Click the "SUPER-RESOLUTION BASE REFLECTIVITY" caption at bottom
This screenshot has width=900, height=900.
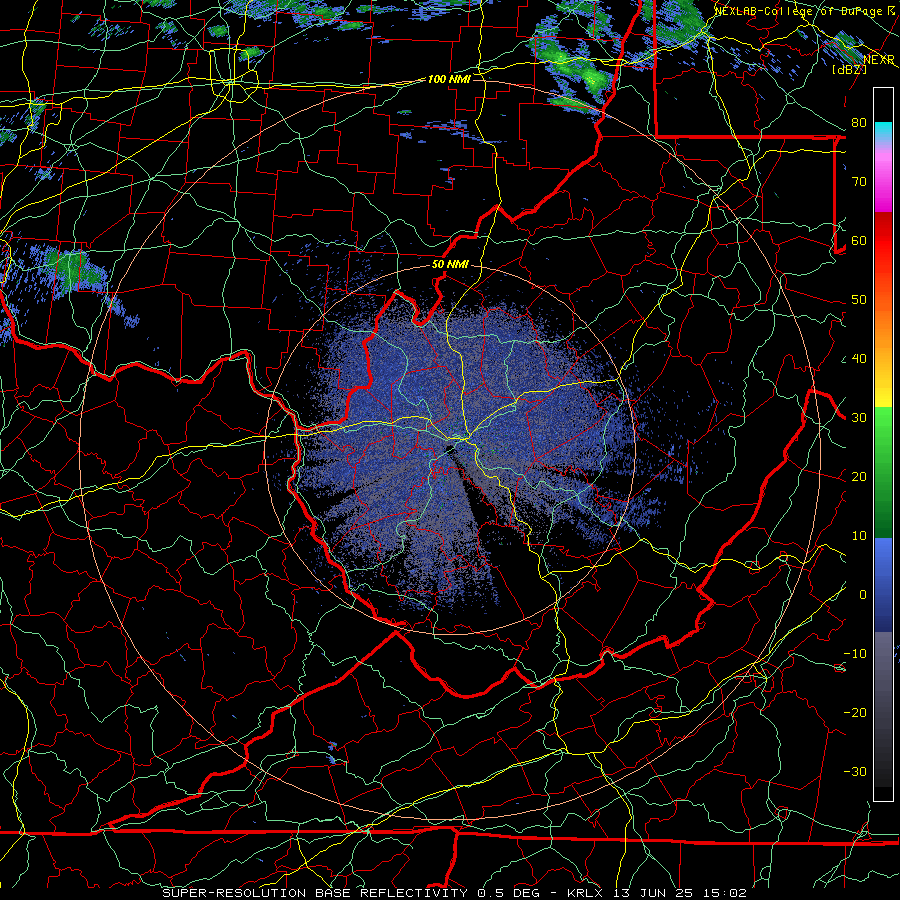pos(315,893)
